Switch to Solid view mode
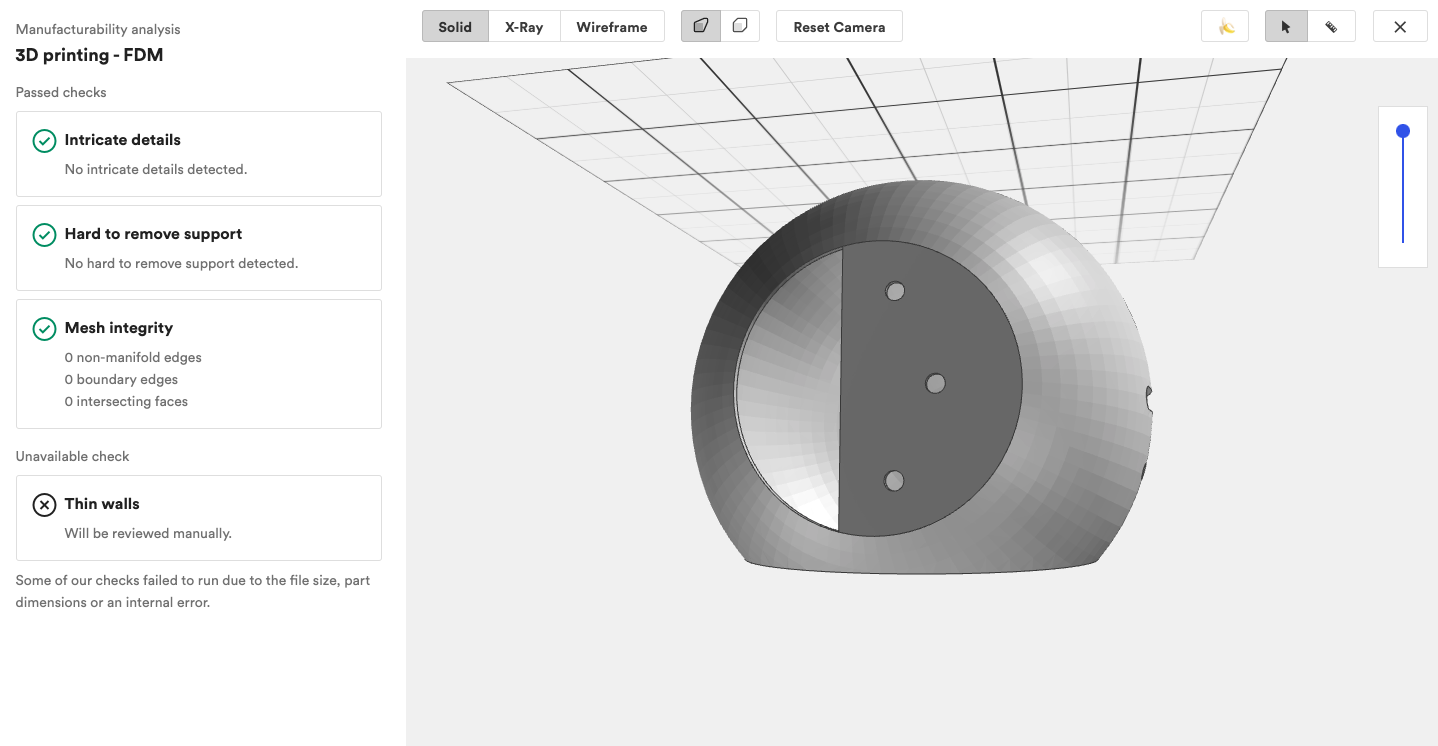Viewport: 1438px width, 746px height. pyautogui.click(x=455, y=27)
